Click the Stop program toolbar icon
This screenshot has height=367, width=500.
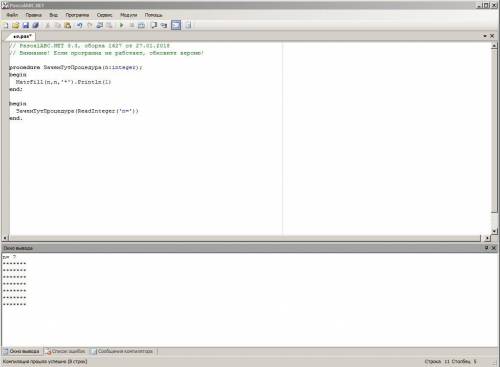132,25
